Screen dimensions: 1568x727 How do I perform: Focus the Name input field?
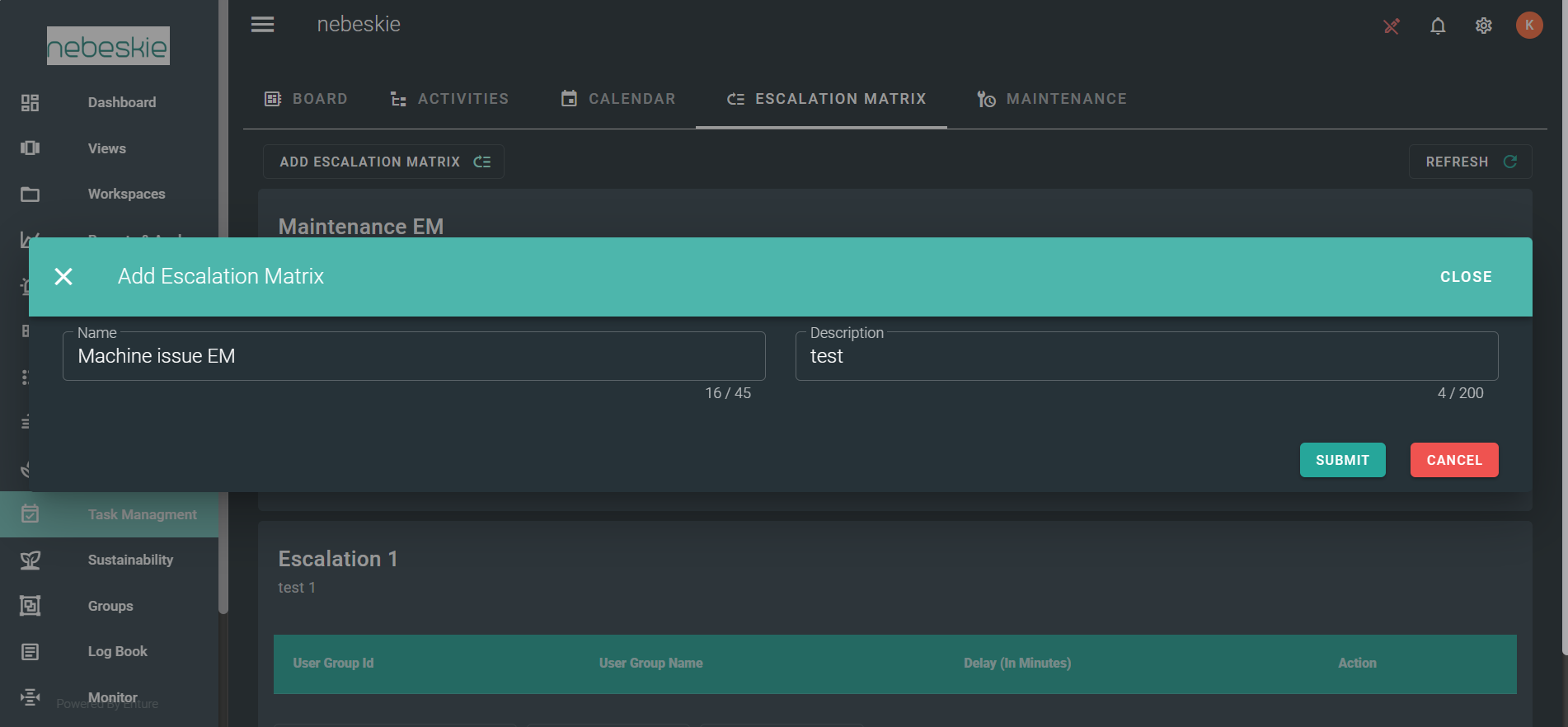coord(414,356)
